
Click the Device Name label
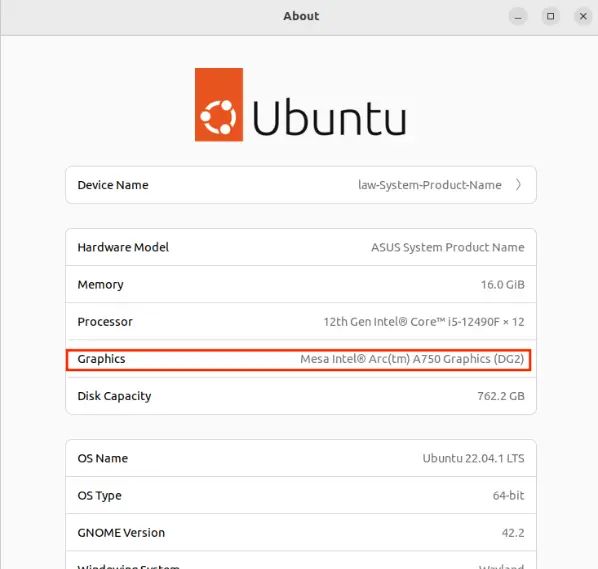(113, 185)
